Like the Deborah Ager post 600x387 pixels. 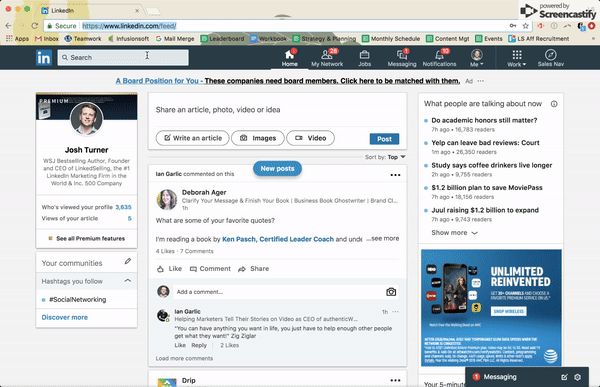[169, 269]
